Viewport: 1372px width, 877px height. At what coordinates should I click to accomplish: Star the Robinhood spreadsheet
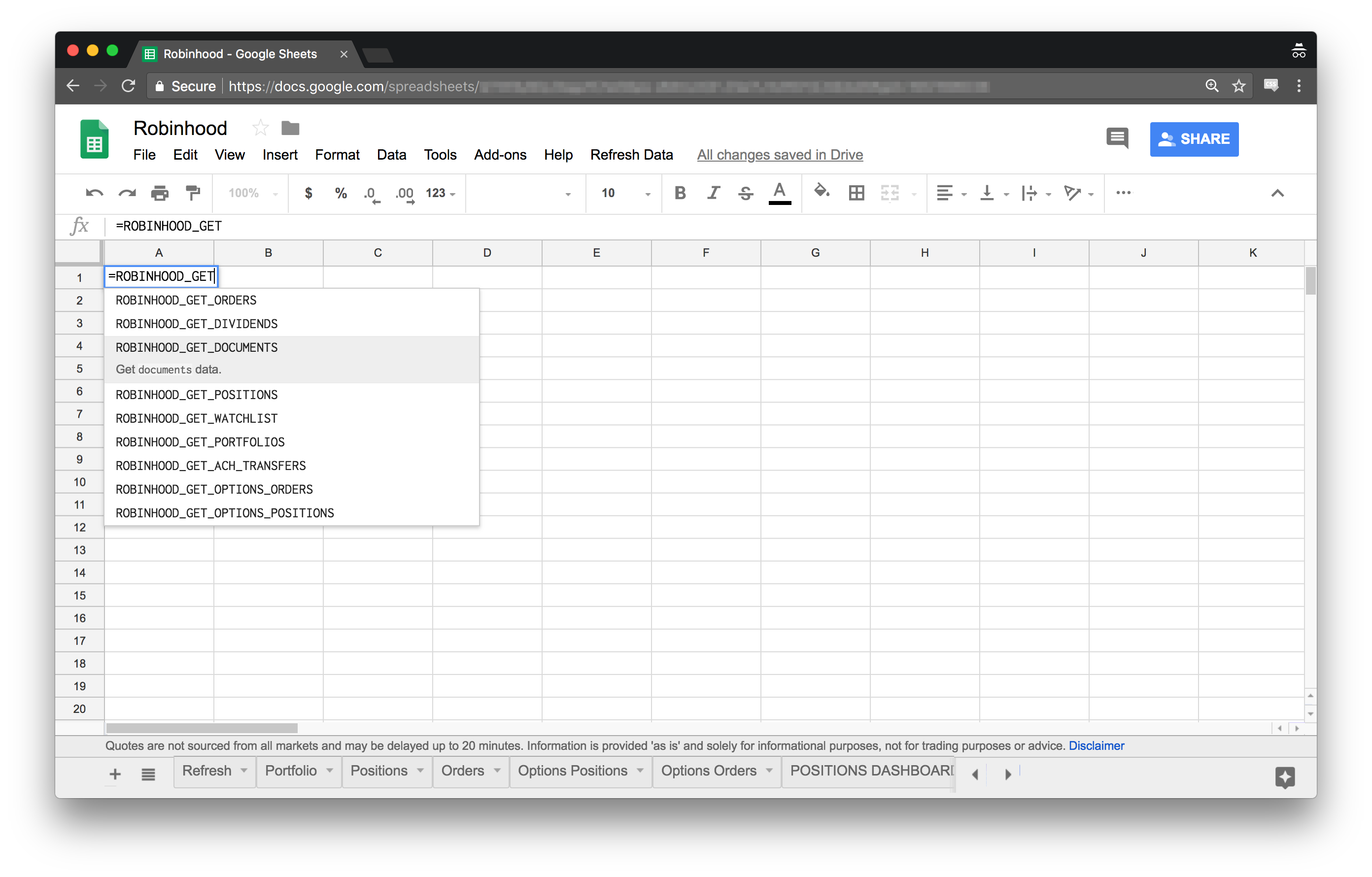(x=260, y=128)
